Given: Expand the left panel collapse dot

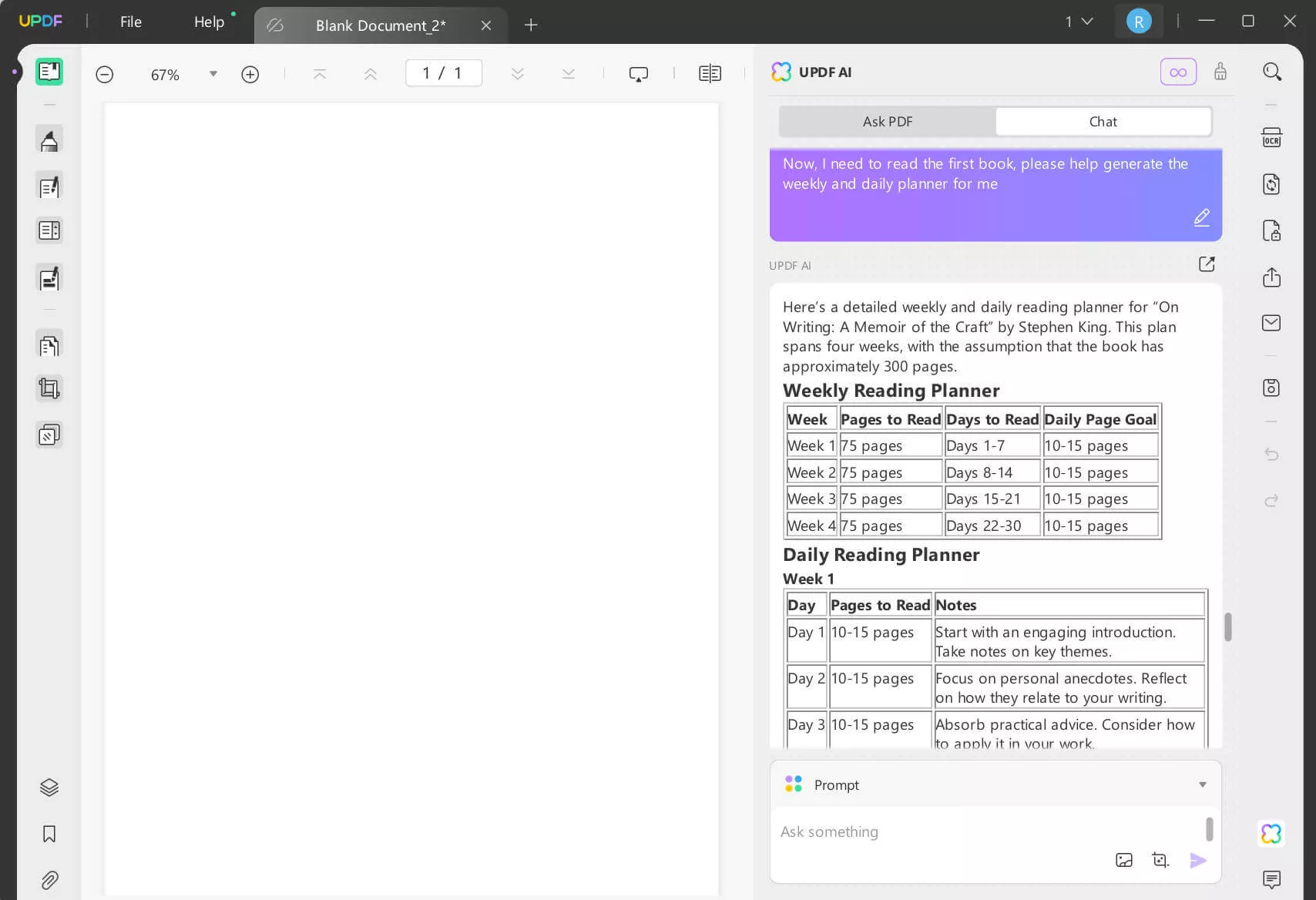Looking at the screenshot, I should pyautogui.click(x=14, y=72).
